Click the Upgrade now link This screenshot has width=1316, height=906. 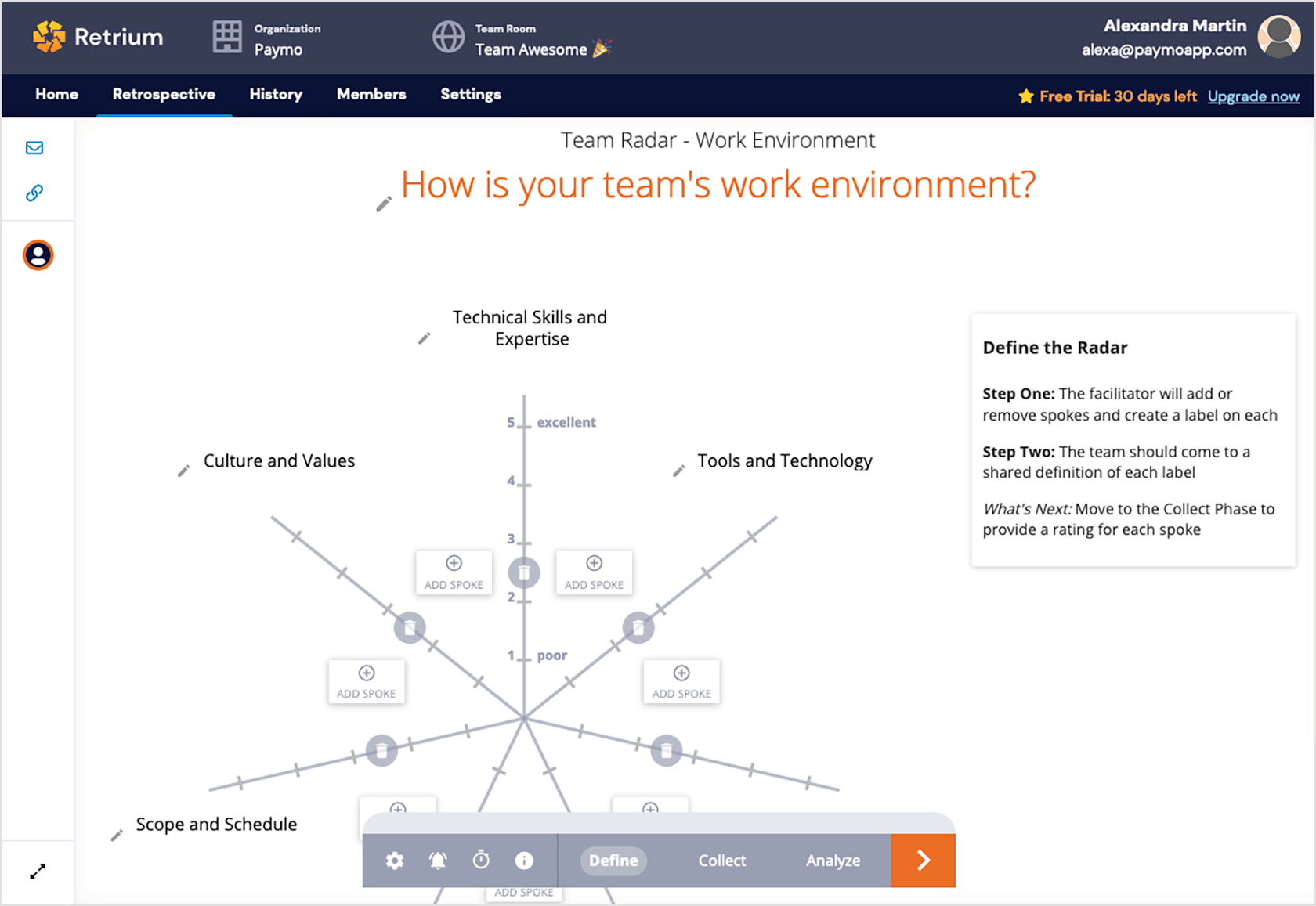(x=1253, y=96)
